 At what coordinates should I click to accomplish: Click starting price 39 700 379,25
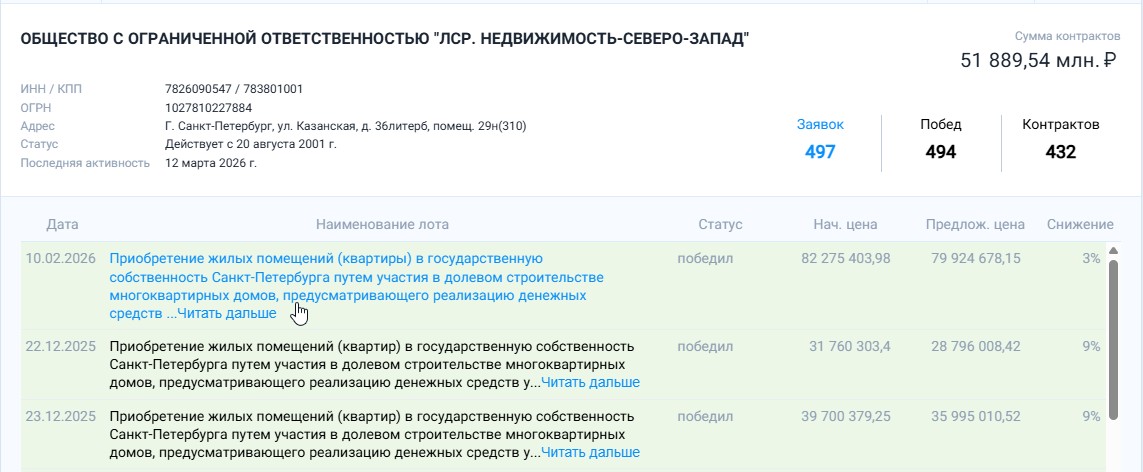click(846, 417)
